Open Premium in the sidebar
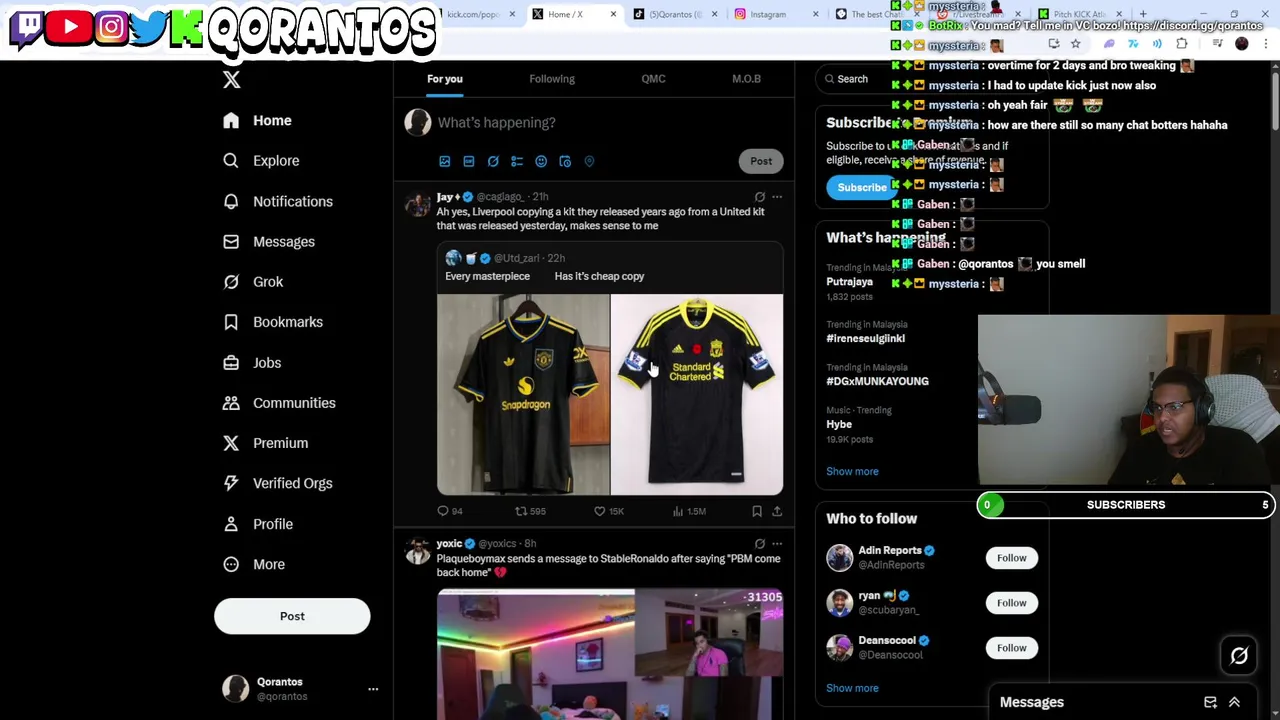 coord(265,442)
